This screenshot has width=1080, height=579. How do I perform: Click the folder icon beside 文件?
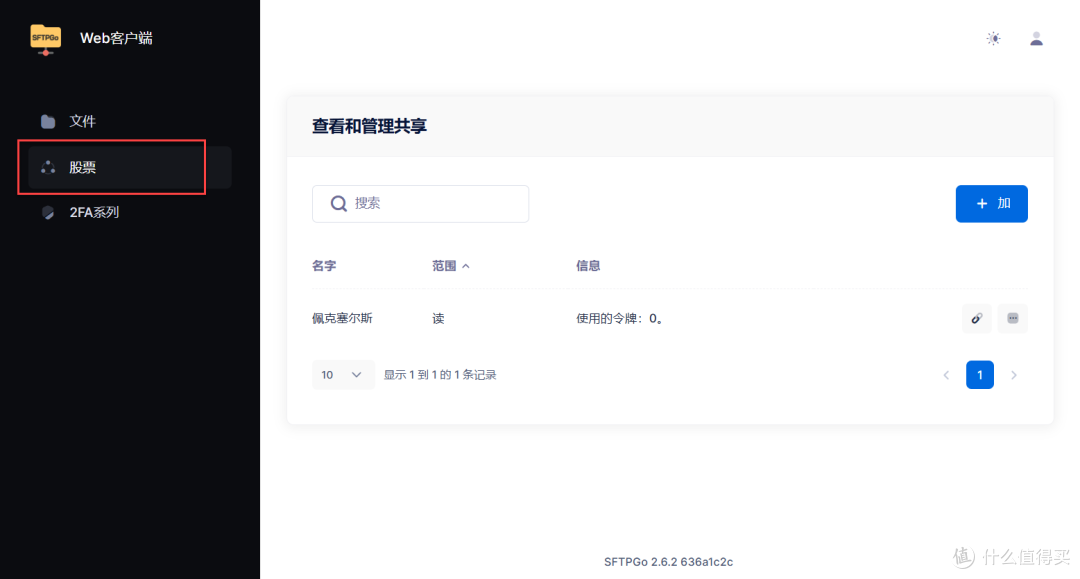click(x=48, y=122)
